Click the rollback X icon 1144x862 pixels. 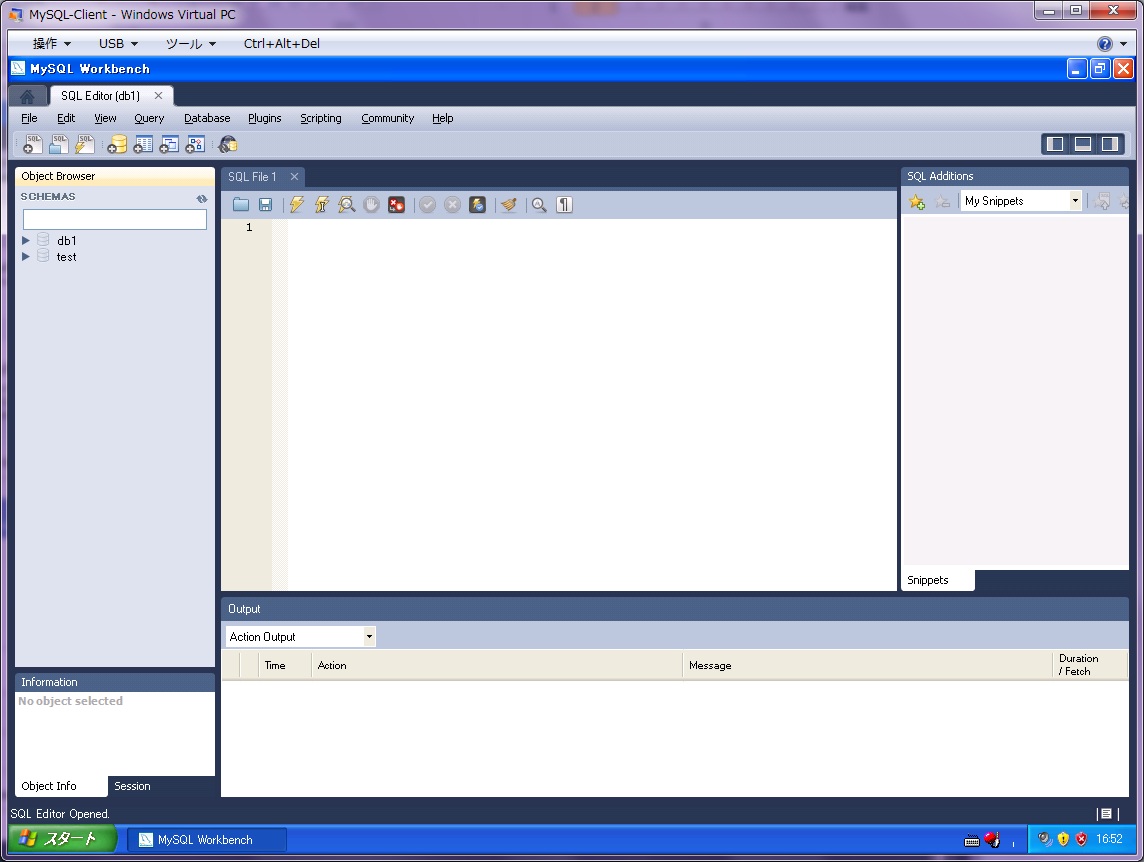(x=452, y=204)
